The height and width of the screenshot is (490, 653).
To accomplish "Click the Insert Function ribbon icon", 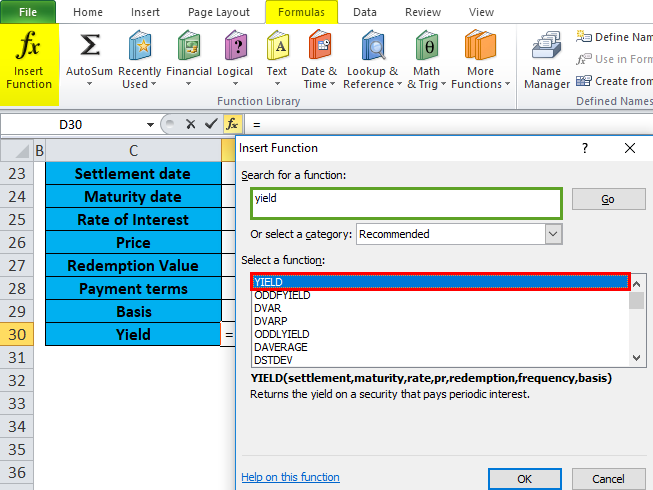I will coord(28,60).
